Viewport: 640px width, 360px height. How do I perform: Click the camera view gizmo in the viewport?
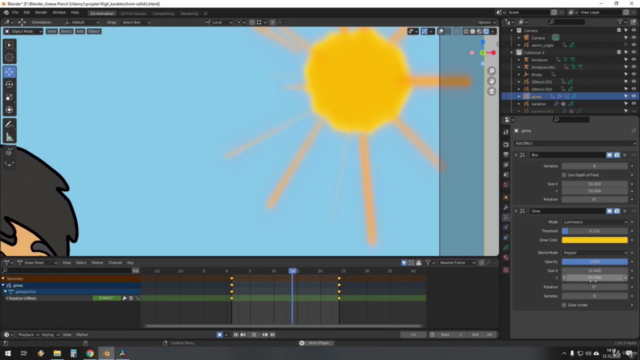tap(492, 91)
